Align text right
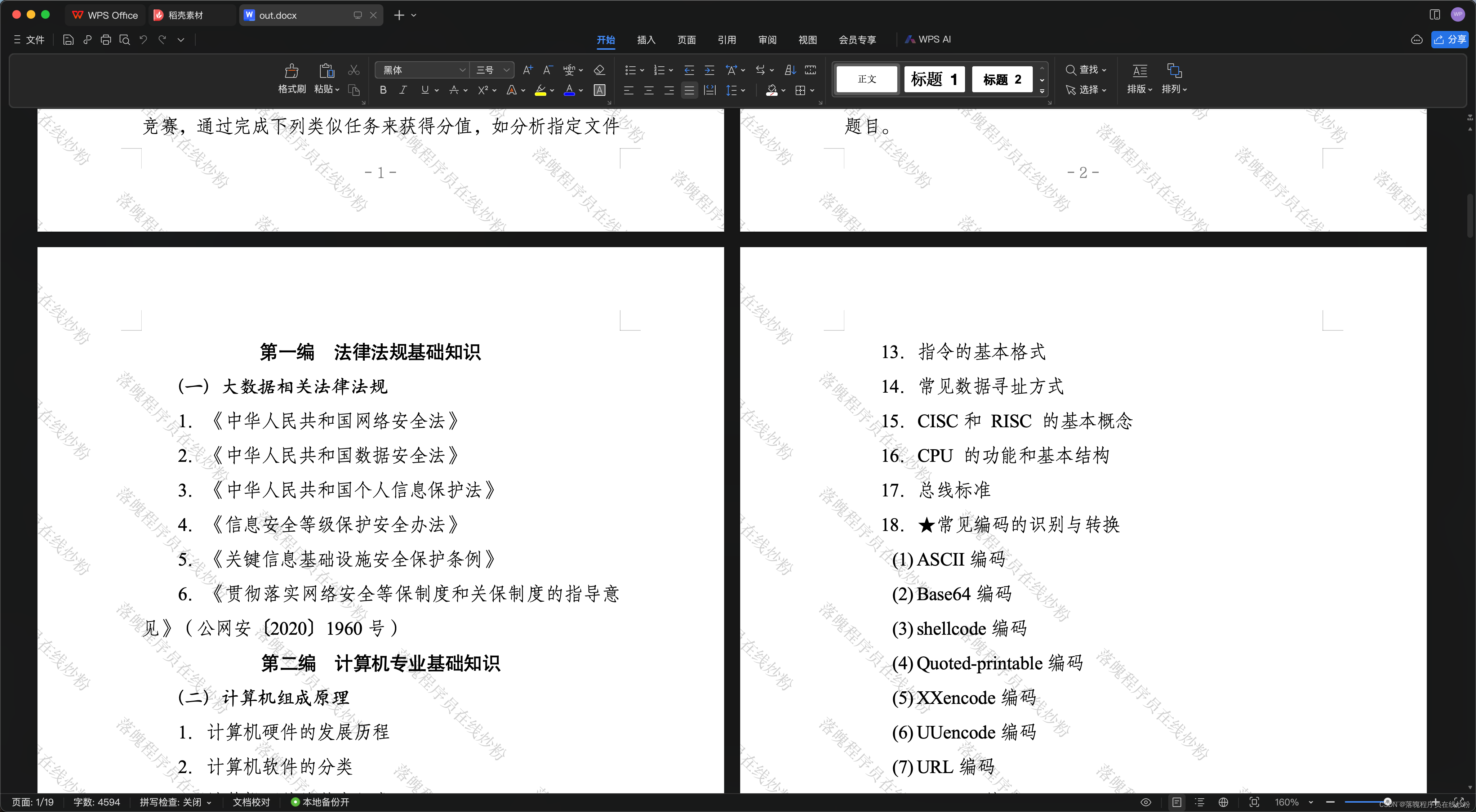Screen dimensions: 1476x812 669,90
